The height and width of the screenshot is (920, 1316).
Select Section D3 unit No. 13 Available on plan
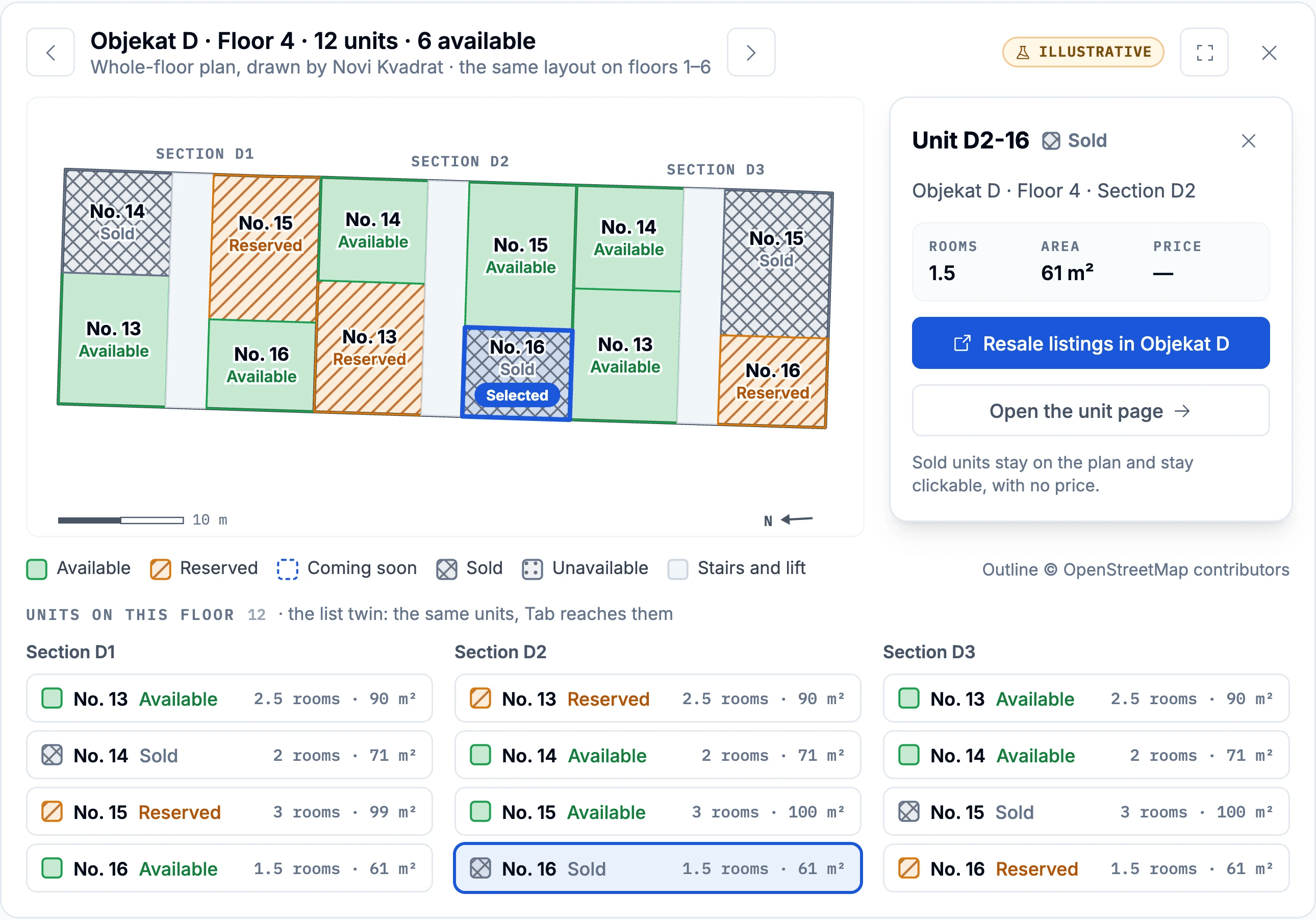[x=625, y=355]
